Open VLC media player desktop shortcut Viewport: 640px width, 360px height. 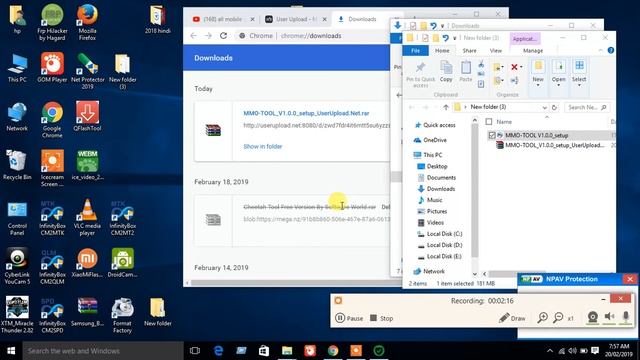pos(87,217)
